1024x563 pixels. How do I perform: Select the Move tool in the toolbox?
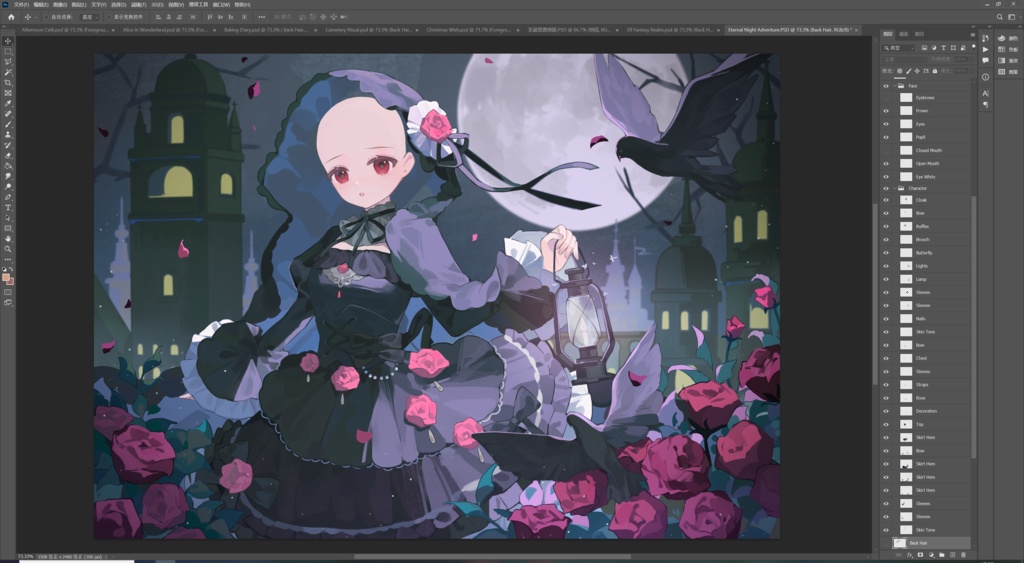tap(8, 41)
